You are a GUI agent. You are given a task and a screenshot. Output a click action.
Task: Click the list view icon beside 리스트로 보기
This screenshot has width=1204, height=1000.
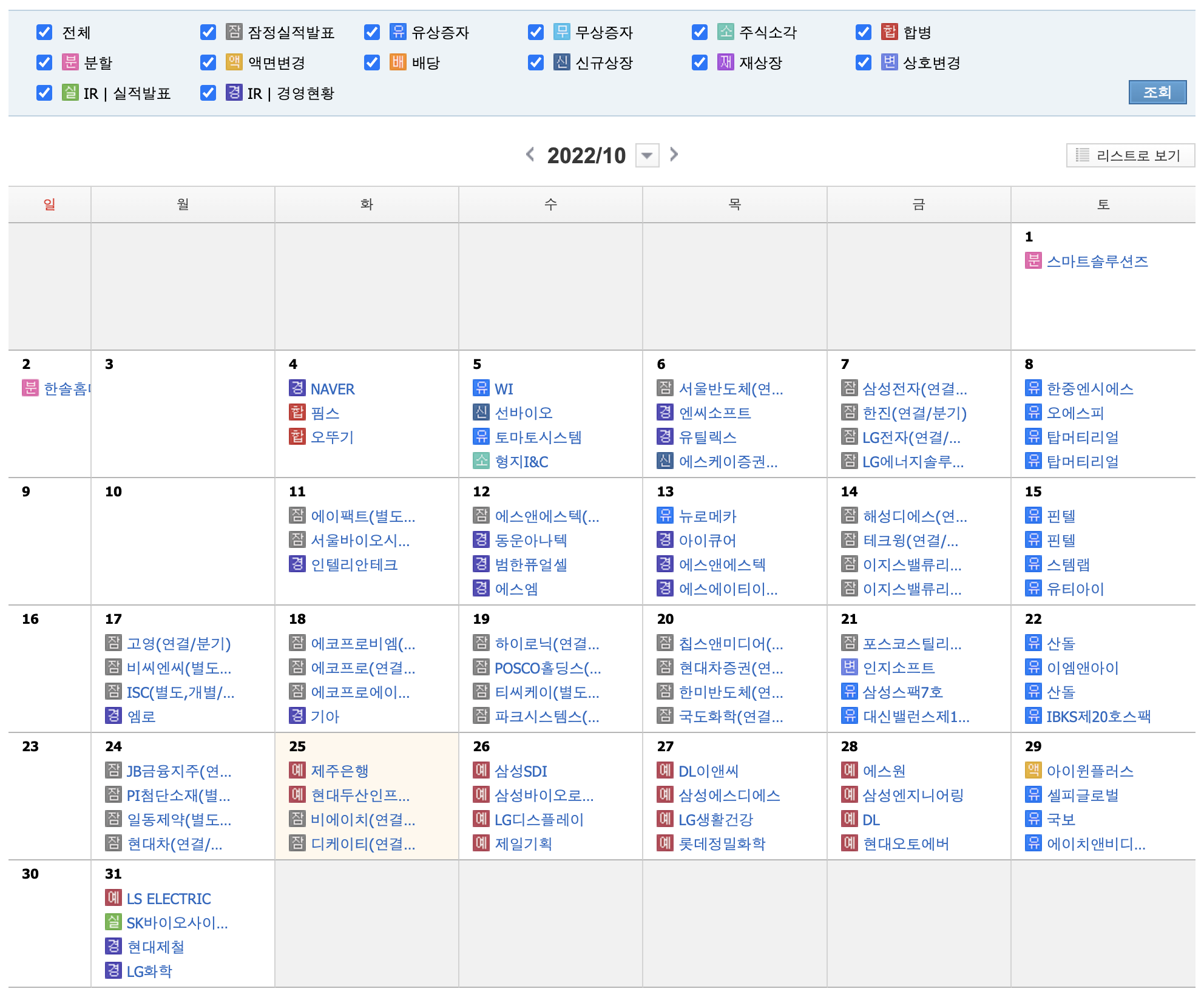pos(1082,155)
